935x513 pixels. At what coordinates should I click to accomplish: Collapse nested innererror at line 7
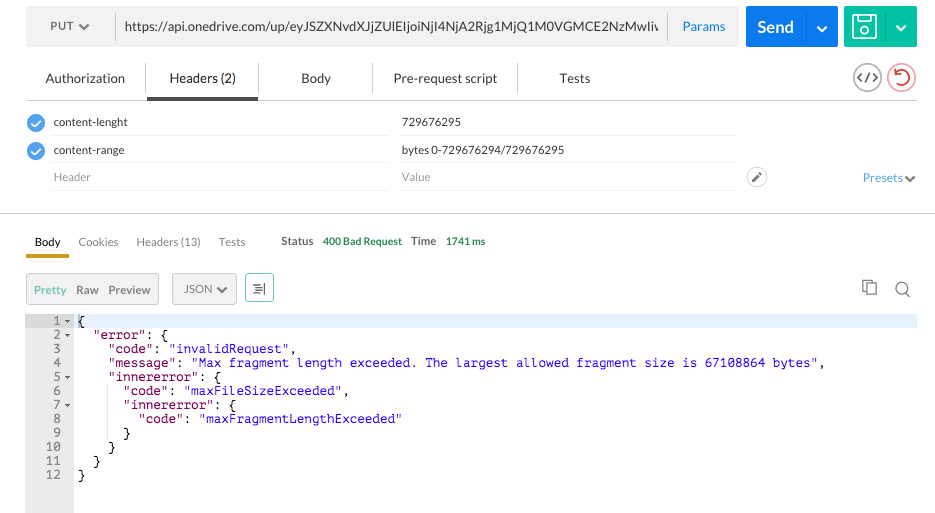pyautogui.click(x=67, y=406)
